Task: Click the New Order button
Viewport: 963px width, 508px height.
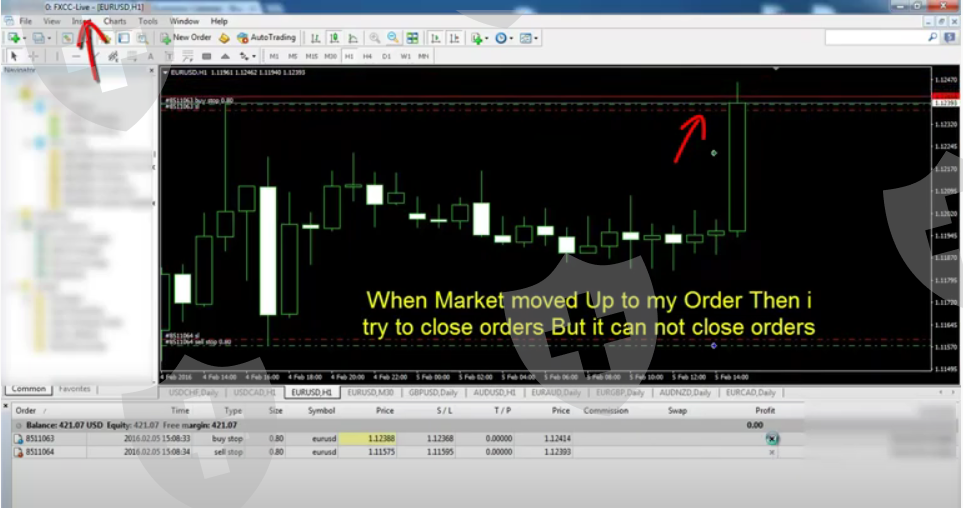Action: [x=185, y=37]
